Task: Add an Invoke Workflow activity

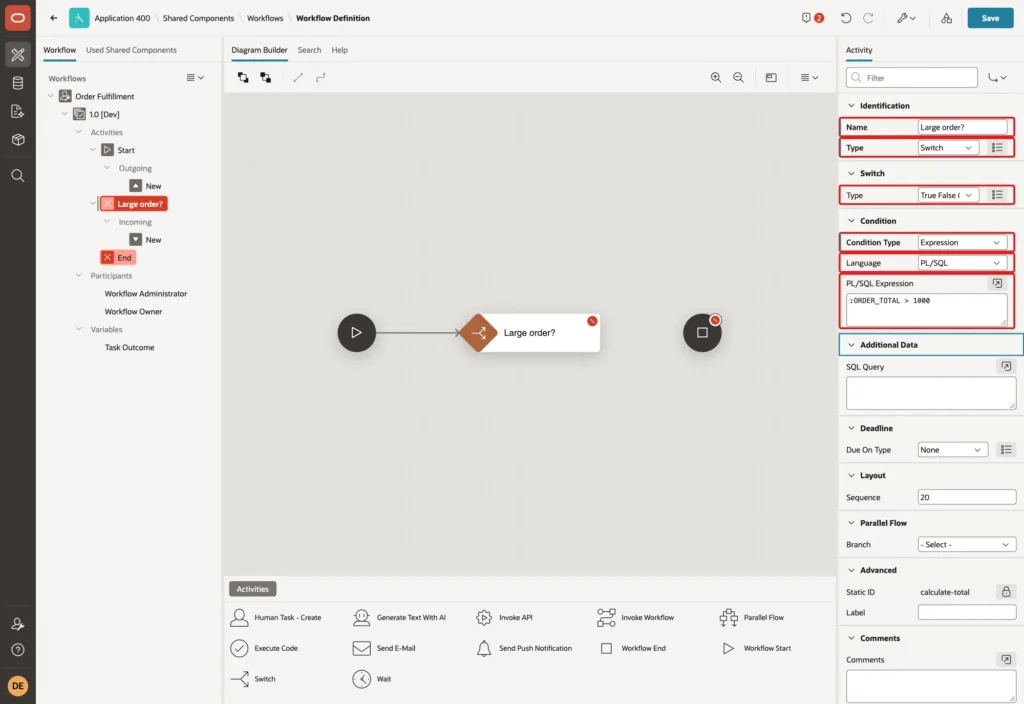Action: pyautogui.click(x=635, y=617)
